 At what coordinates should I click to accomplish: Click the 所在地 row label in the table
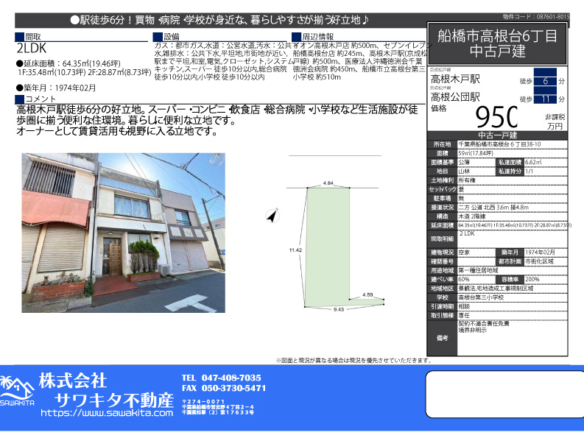[442, 144]
